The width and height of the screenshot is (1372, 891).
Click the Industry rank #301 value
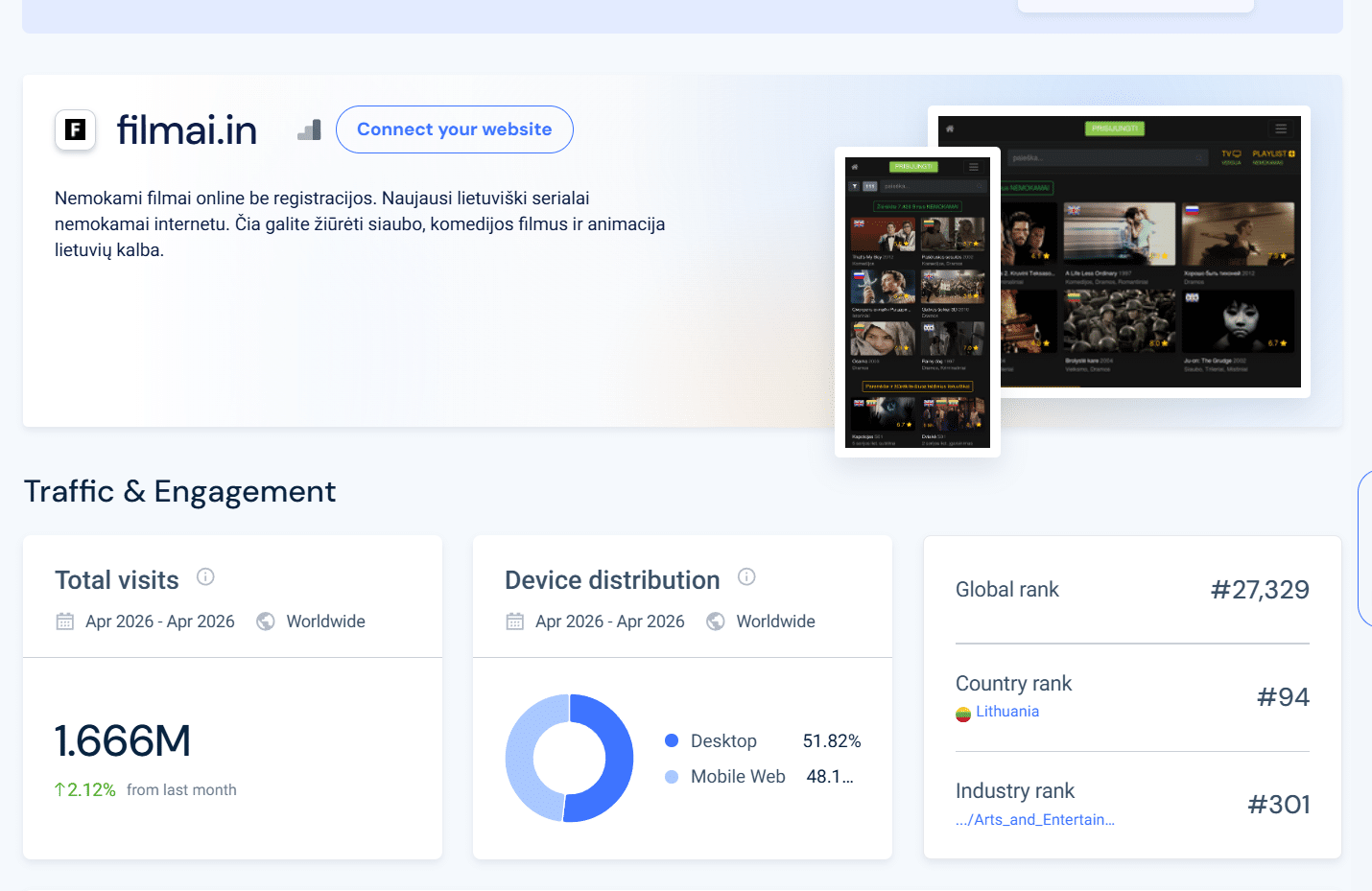click(x=1279, y=805)
